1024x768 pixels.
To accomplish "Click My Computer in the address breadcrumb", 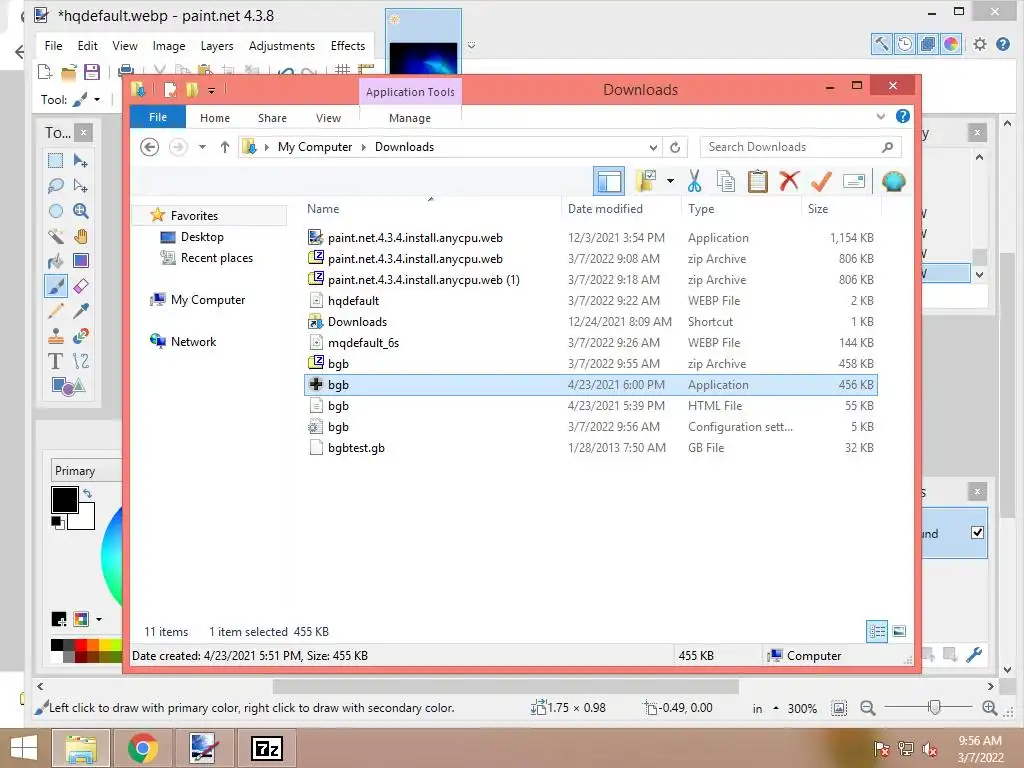I will pos(315,147).
